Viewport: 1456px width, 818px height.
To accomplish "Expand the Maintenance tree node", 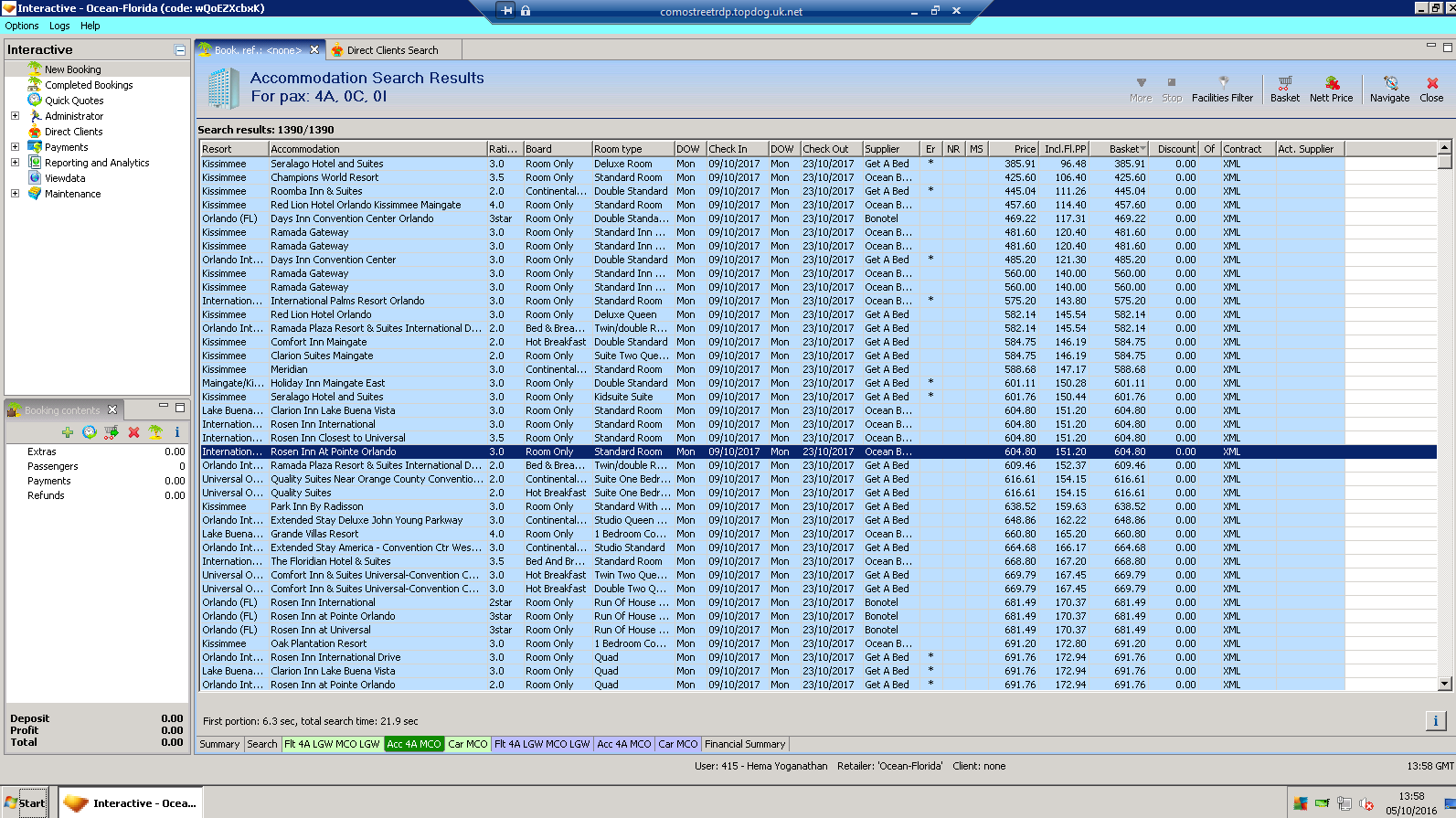I will [x=15, y=193].
